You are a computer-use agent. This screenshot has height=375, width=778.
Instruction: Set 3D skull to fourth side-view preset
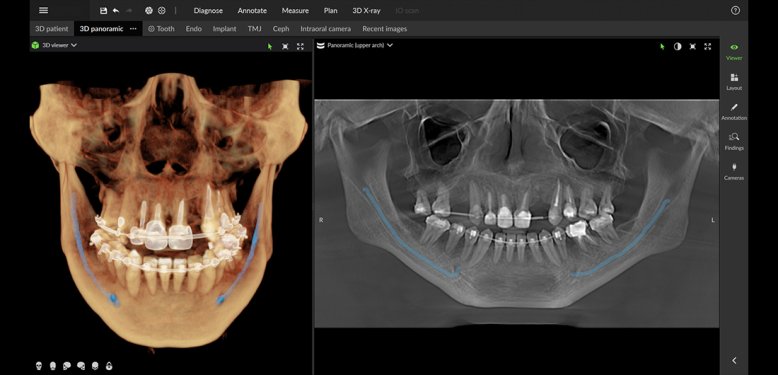pos(81,366)
